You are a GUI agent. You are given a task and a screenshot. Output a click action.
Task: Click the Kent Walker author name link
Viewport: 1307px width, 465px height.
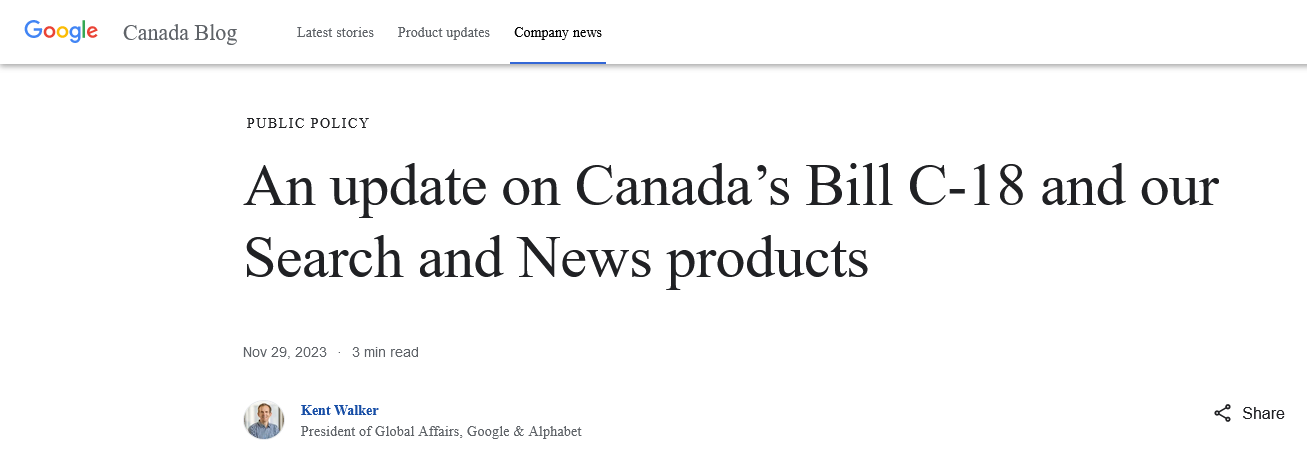click(339, 410)
